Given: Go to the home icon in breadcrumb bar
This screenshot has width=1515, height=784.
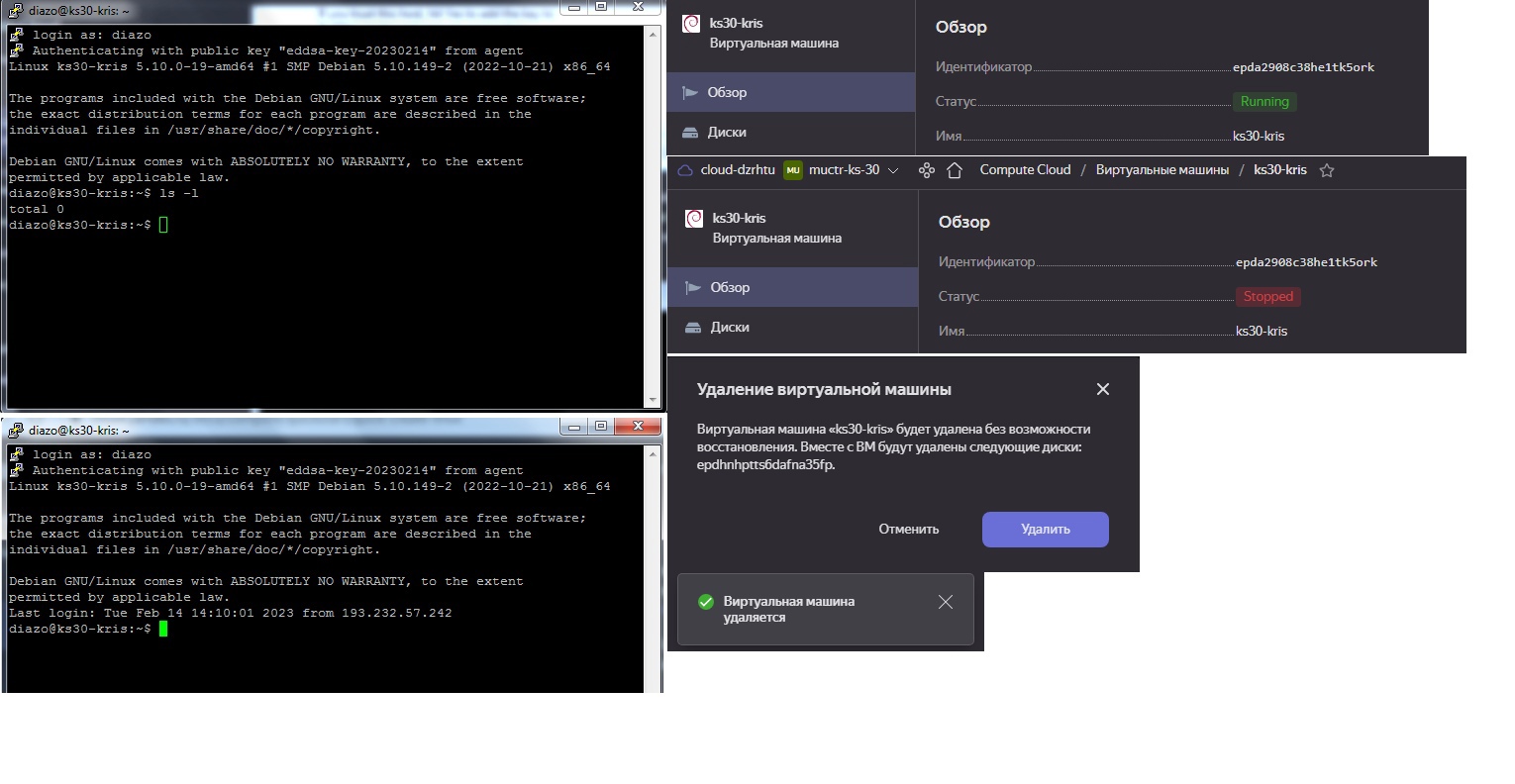Looking at the screenshot, I should point(955,170).
